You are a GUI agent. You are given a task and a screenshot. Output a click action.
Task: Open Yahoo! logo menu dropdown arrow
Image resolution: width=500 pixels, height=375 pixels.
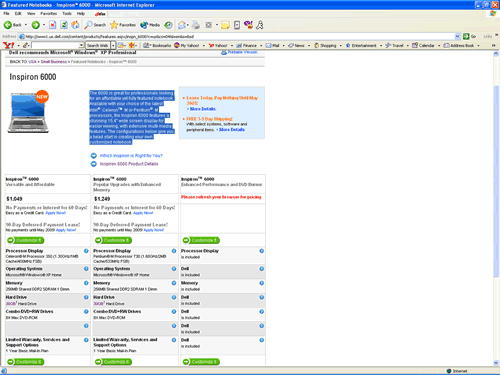click(x=18, y=45)
